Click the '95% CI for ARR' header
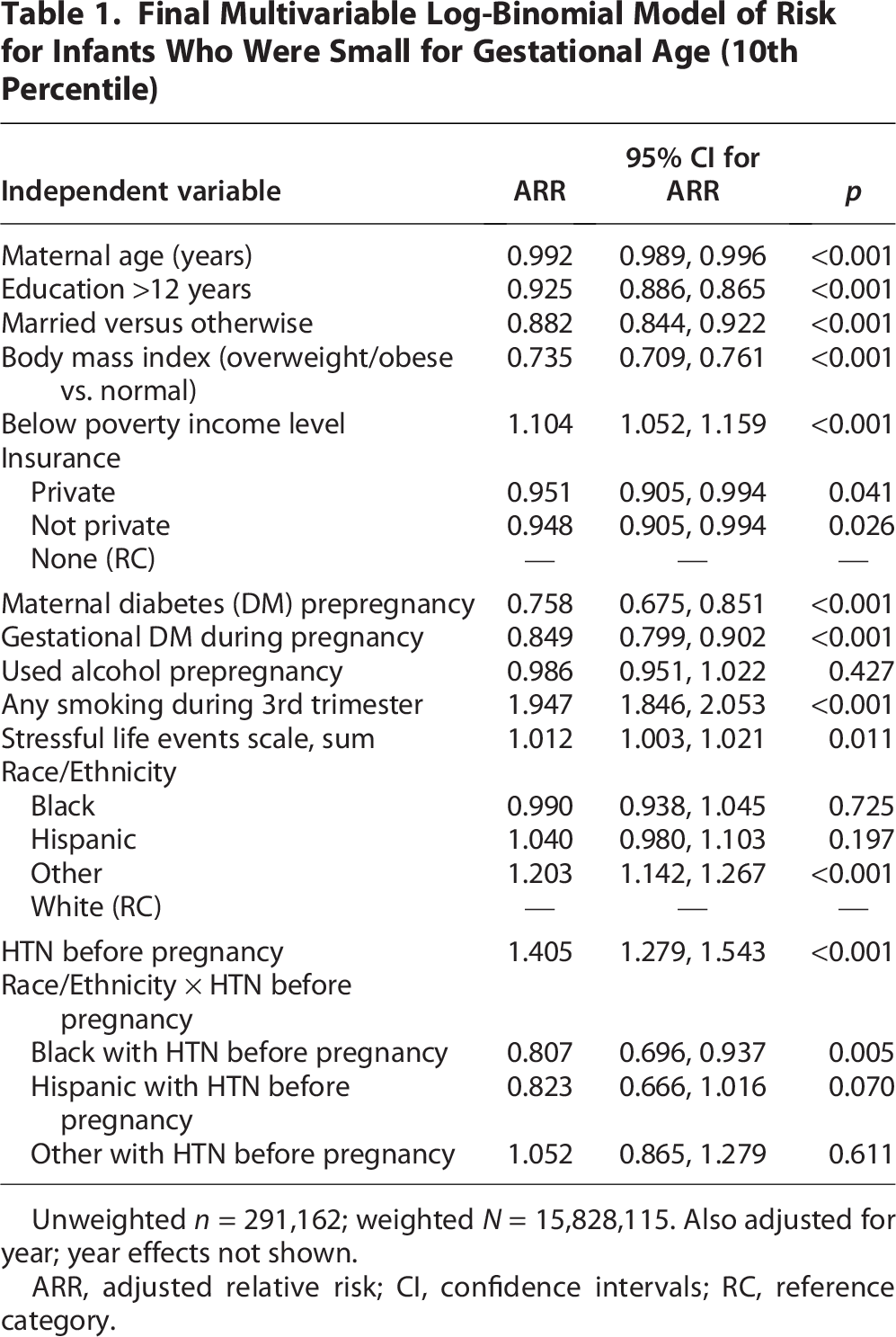896x1337 pixels. (x=693, y=174)
